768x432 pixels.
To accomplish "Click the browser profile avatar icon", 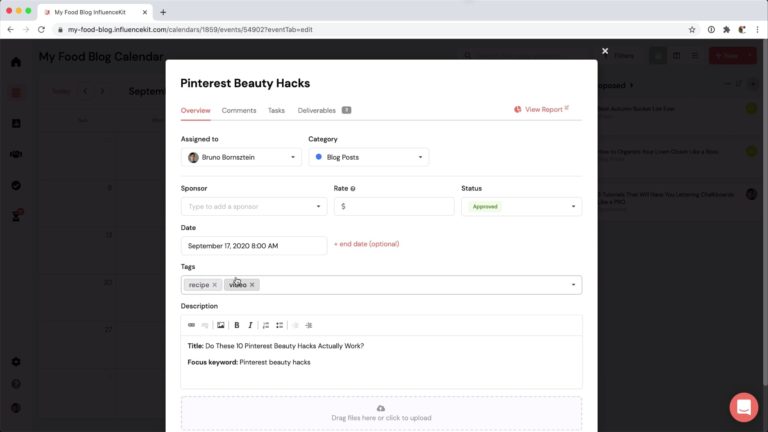I will pyautogui.click(x=742, y=29).
